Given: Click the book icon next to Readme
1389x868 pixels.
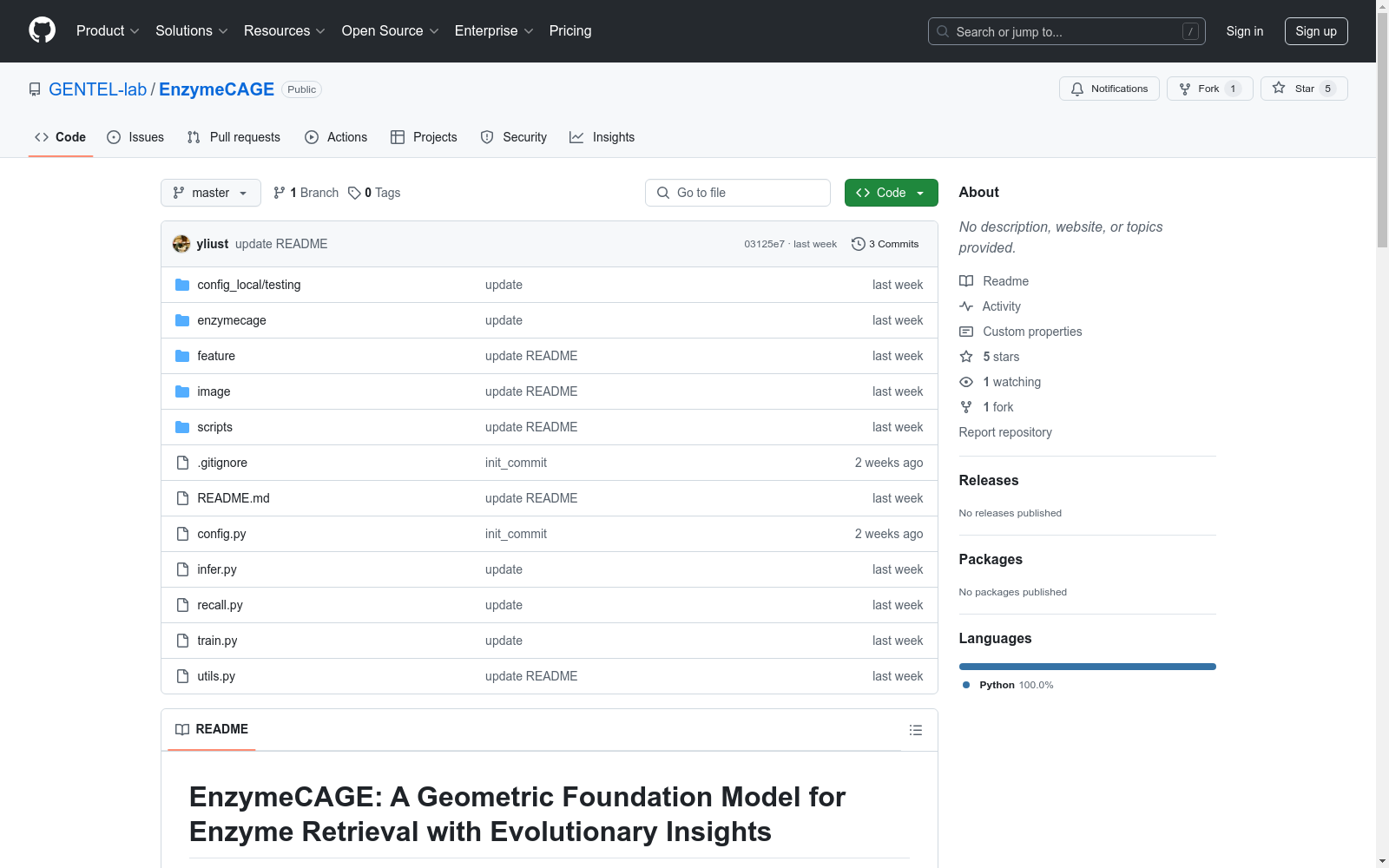Looking at the screenshot, I should [x=966, y=281].
